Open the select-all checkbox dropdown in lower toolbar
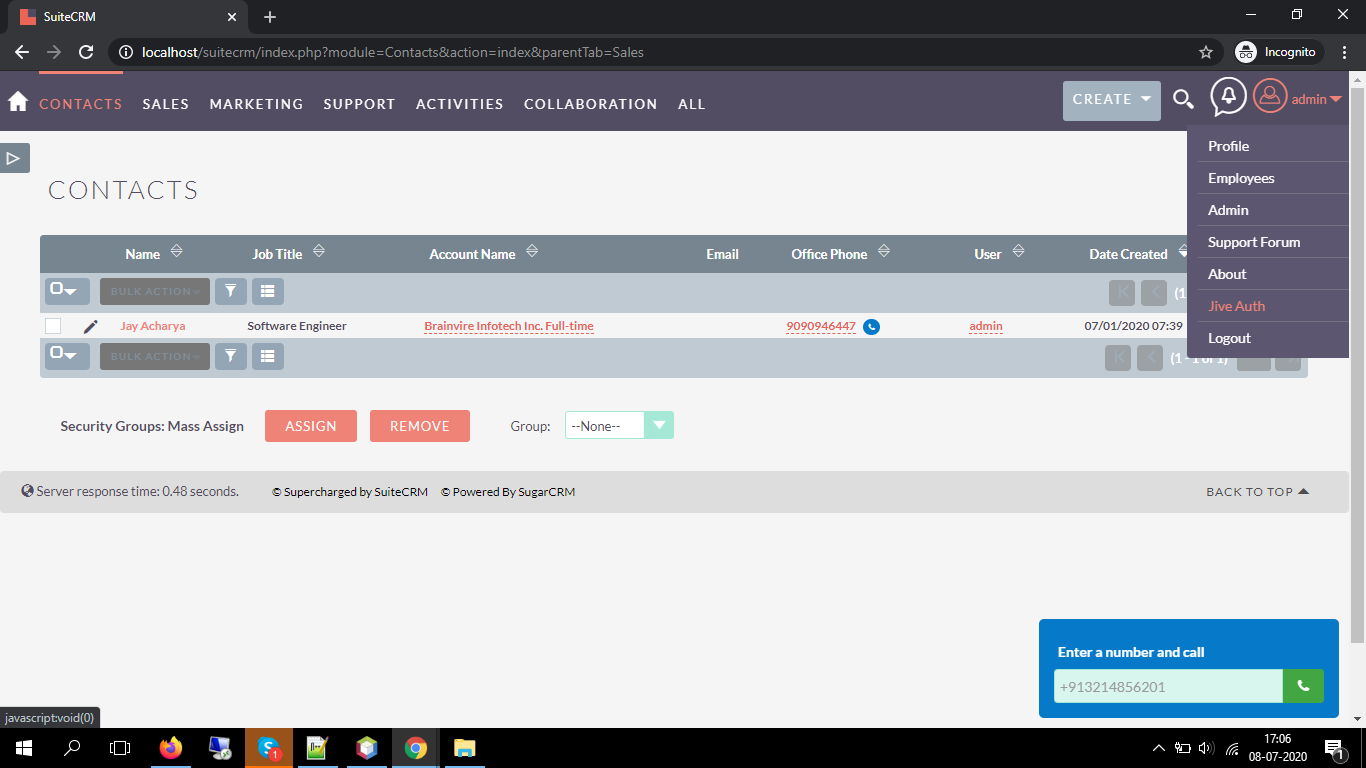The image size is (1366, 768). [x=67, y=356]
